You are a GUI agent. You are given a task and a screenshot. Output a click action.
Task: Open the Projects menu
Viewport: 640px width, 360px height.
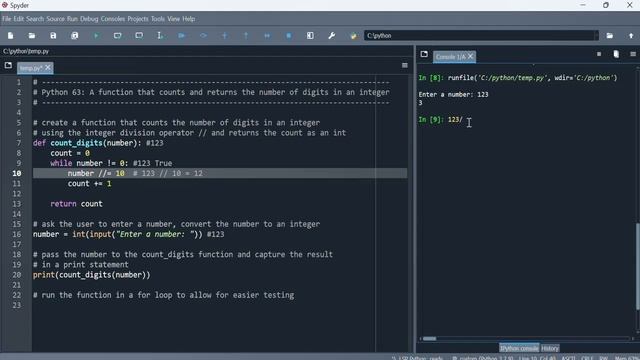point(138,19)
